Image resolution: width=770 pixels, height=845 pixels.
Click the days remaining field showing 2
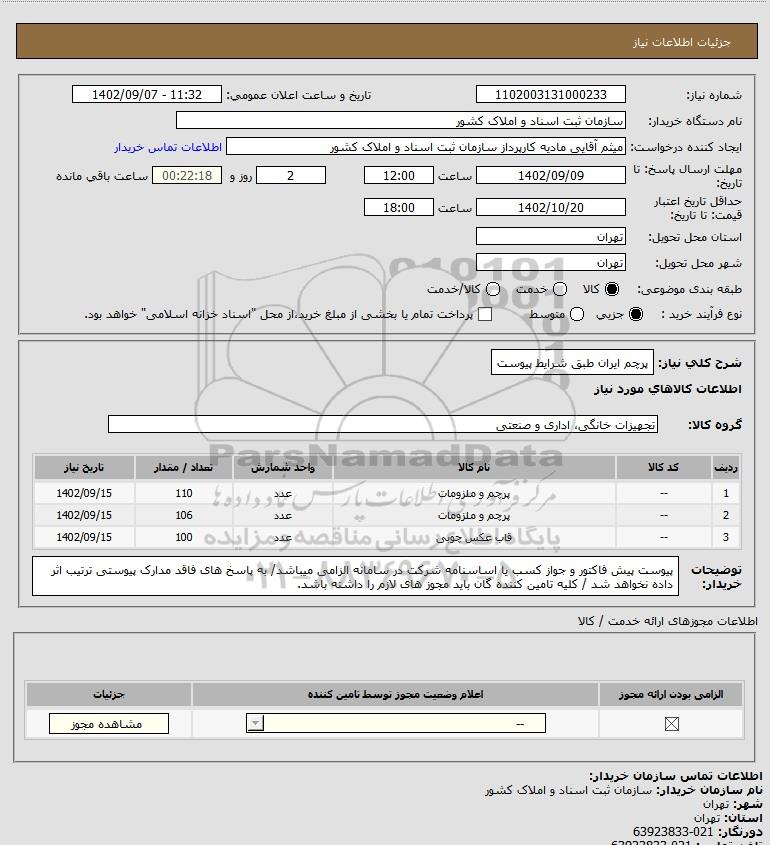click(290, 176)
